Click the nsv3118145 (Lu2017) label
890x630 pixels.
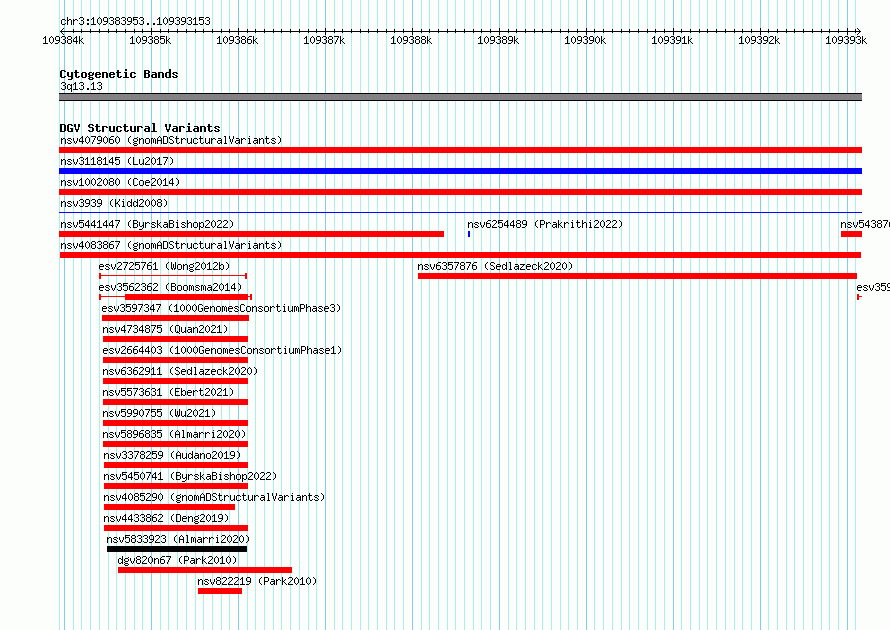[x=117, y=161]
